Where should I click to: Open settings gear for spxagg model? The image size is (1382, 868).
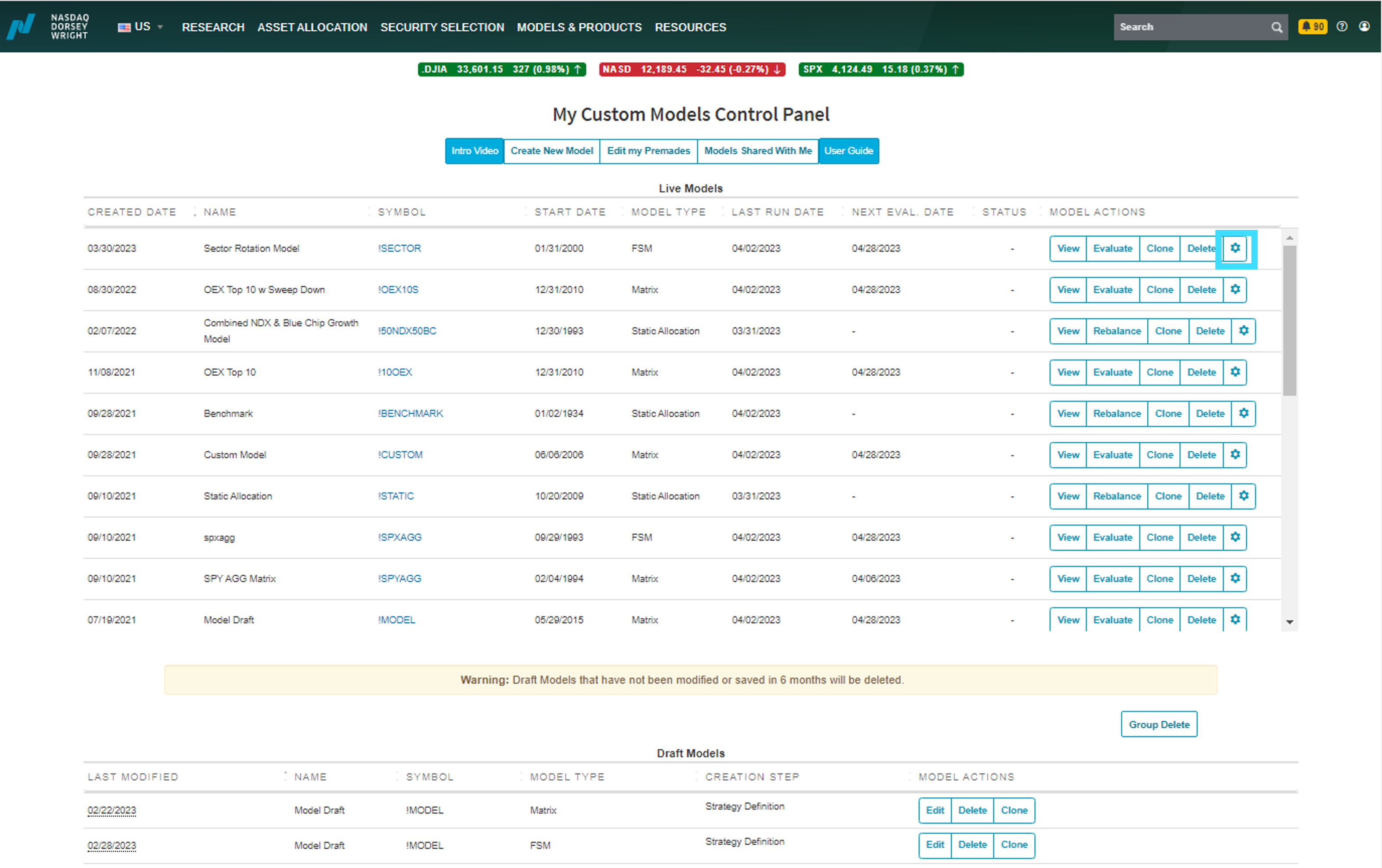[1235, 538]
